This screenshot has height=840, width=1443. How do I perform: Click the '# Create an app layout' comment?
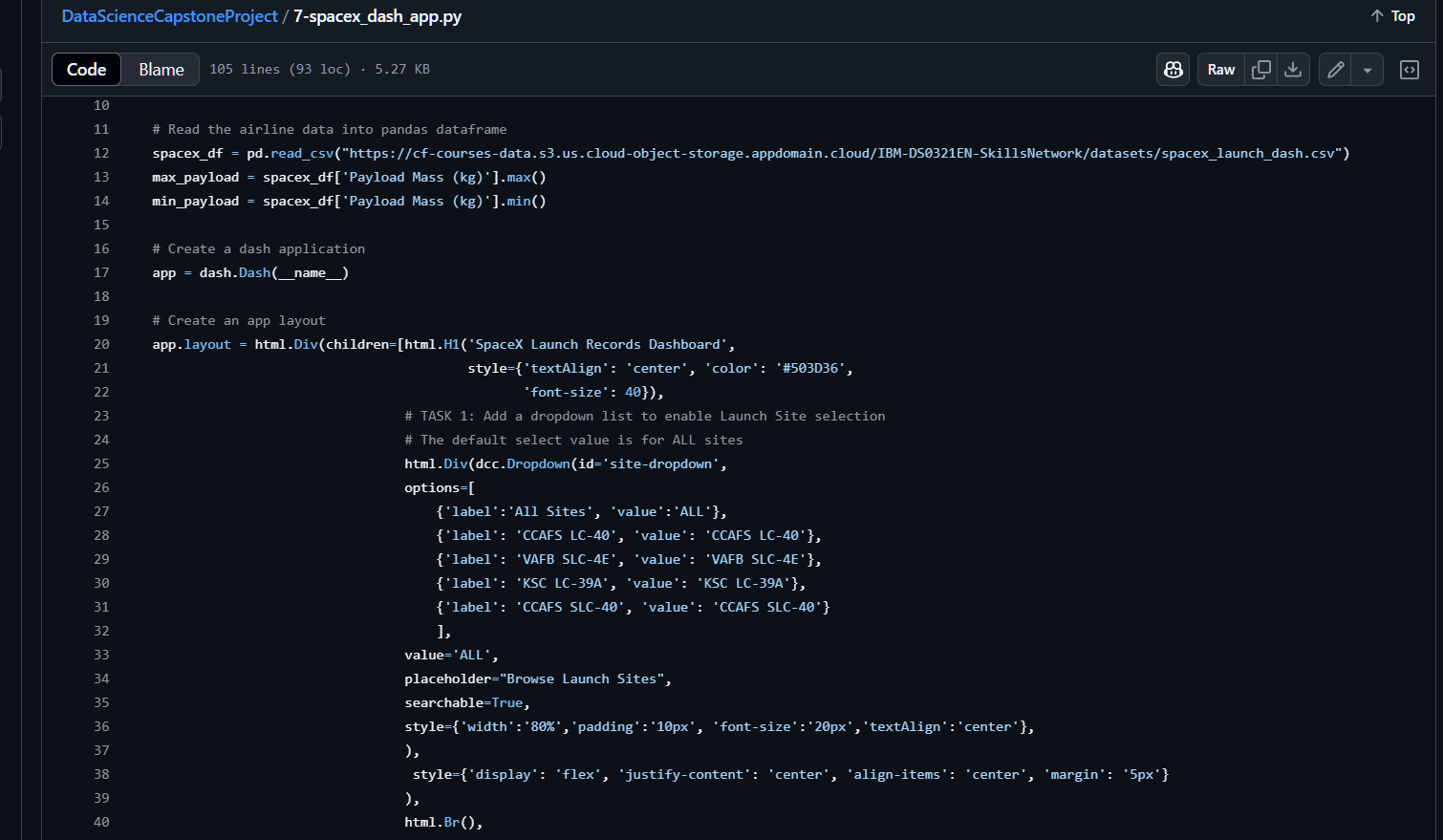pyautogui.click(x=239, y=320)
